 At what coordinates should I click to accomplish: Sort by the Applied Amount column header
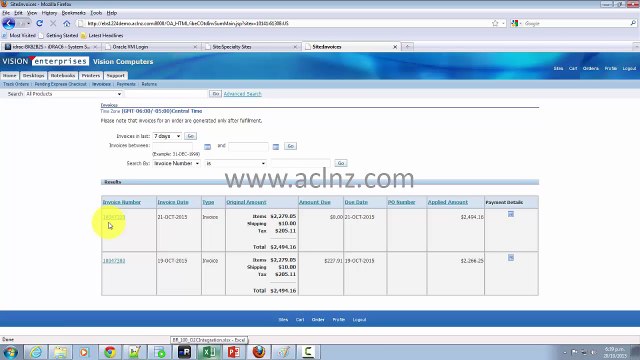click(x=448, y=202)
